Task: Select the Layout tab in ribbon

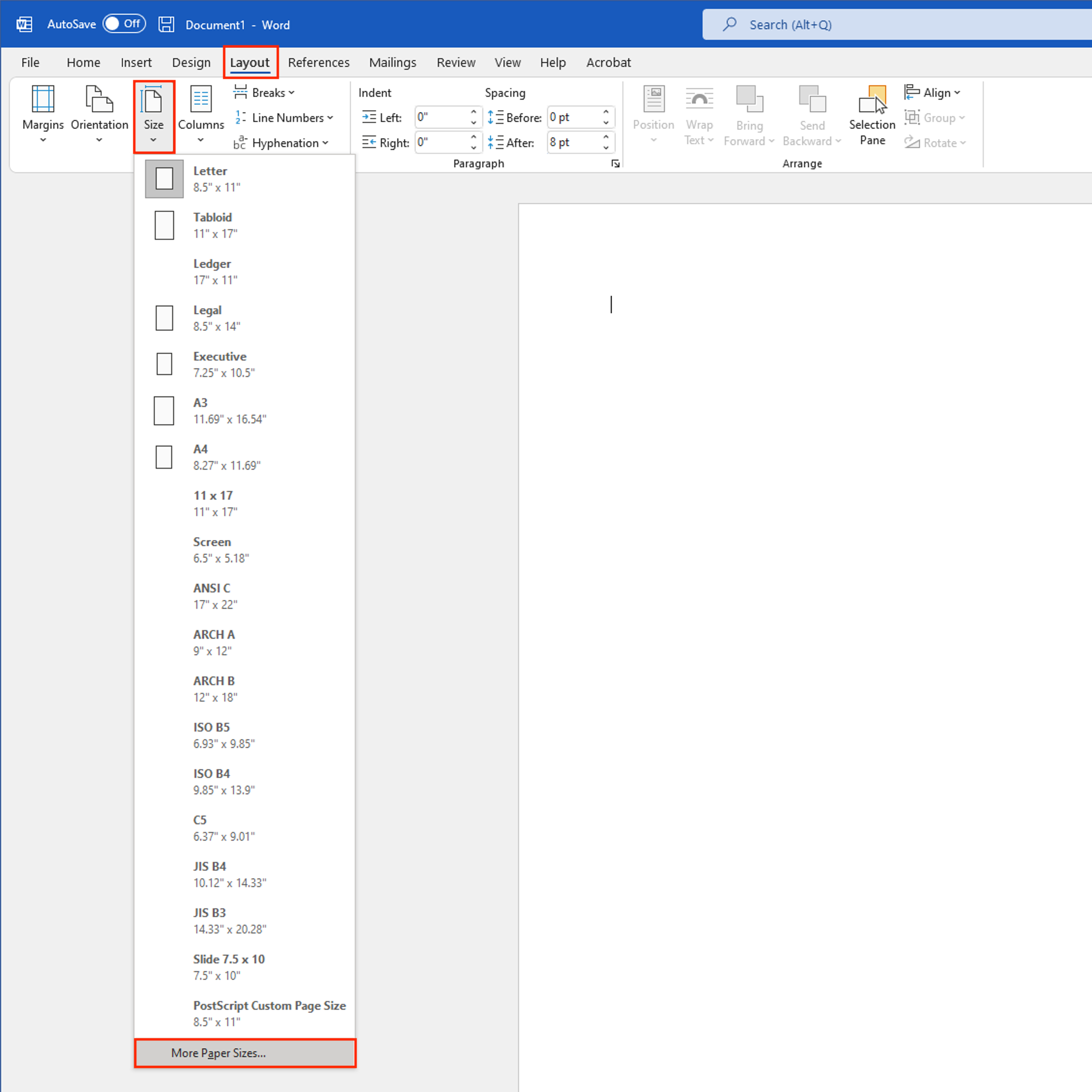Action: click(247, 62)
